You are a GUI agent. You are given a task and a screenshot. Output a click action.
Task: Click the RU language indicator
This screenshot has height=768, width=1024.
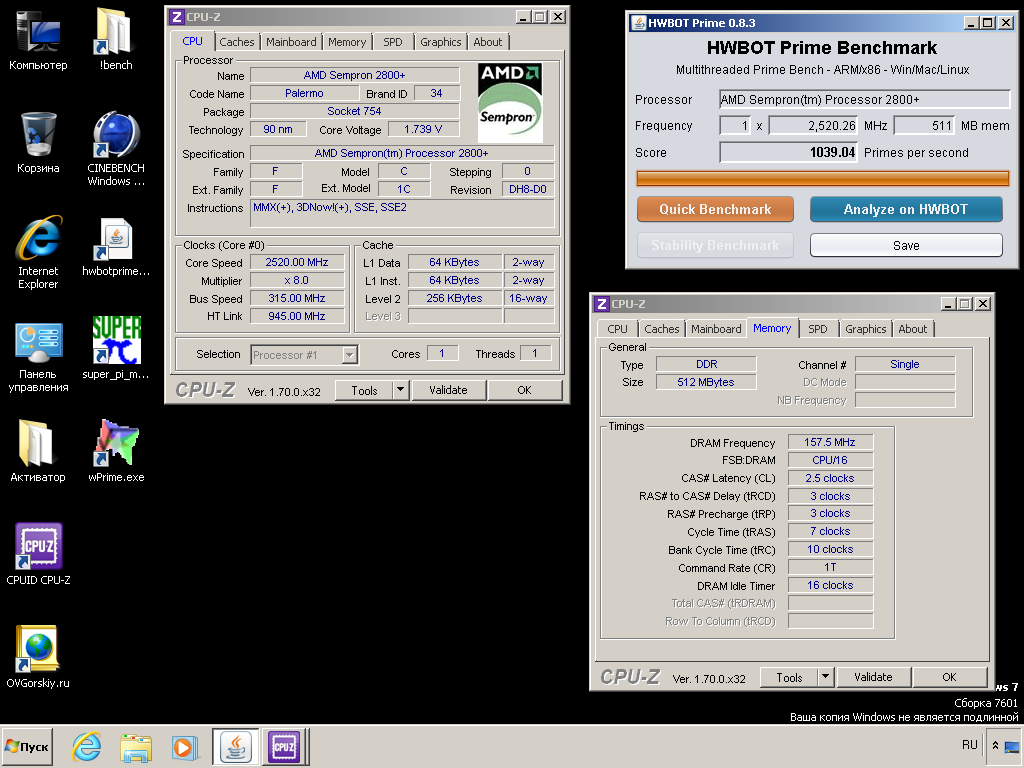click(970, 744)
